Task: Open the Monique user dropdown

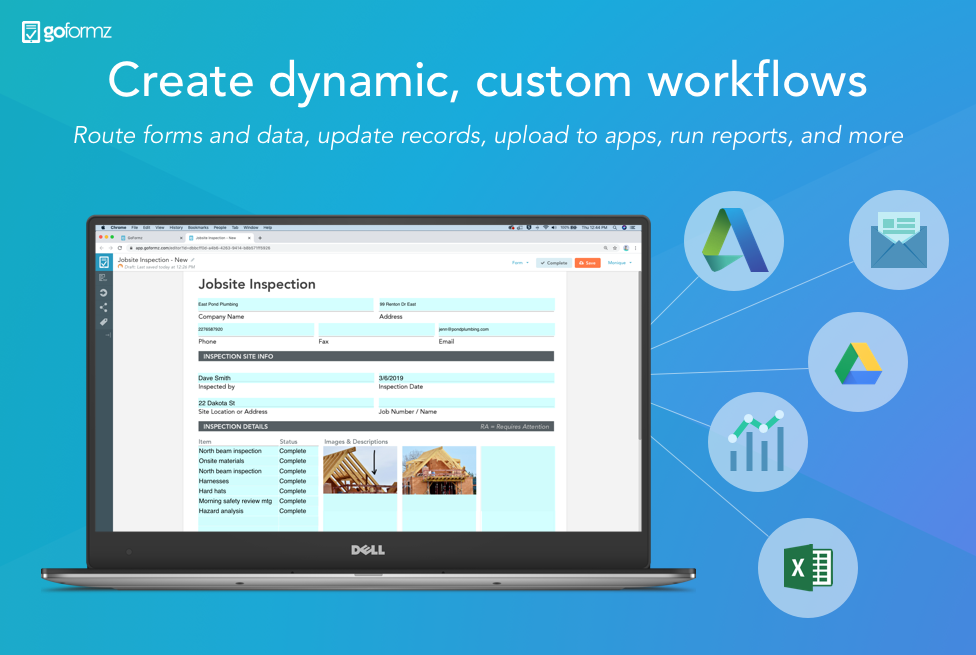Action: pos(619,263)
